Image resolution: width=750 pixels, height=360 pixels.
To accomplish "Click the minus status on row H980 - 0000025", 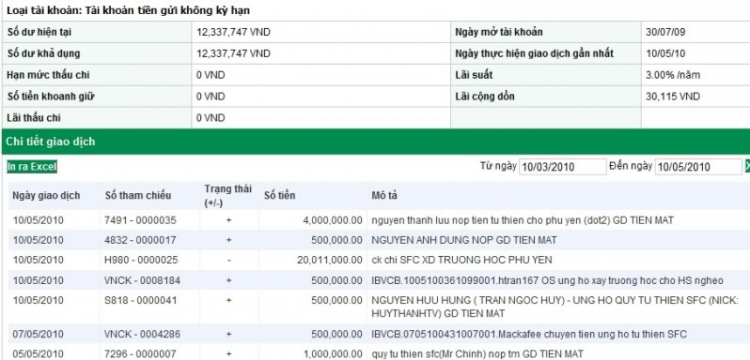I will [229, 261].
